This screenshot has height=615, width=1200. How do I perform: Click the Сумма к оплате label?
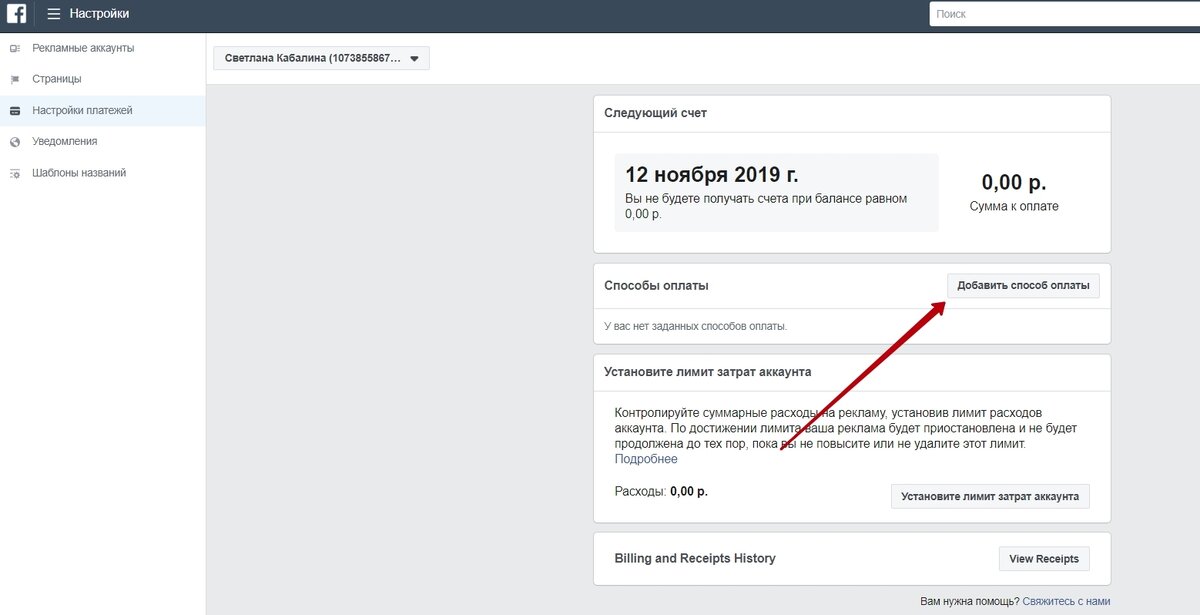pyautogui.click(x=1014, y=206)
